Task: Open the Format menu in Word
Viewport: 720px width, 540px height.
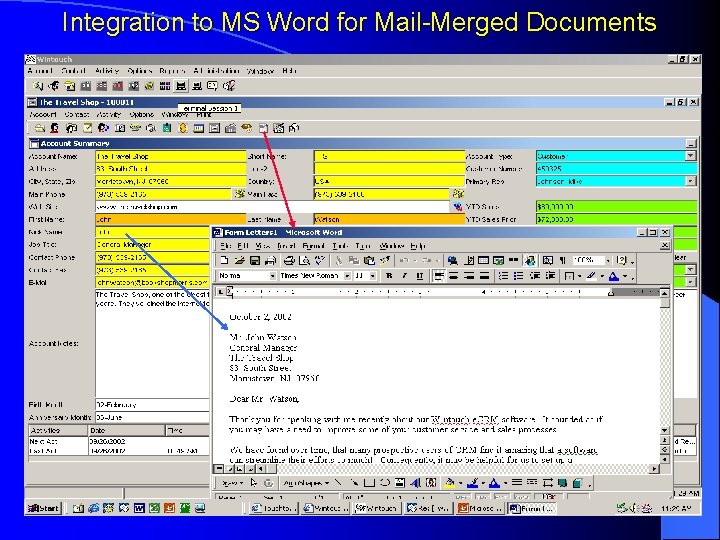Action: click(x=314, y=246)
